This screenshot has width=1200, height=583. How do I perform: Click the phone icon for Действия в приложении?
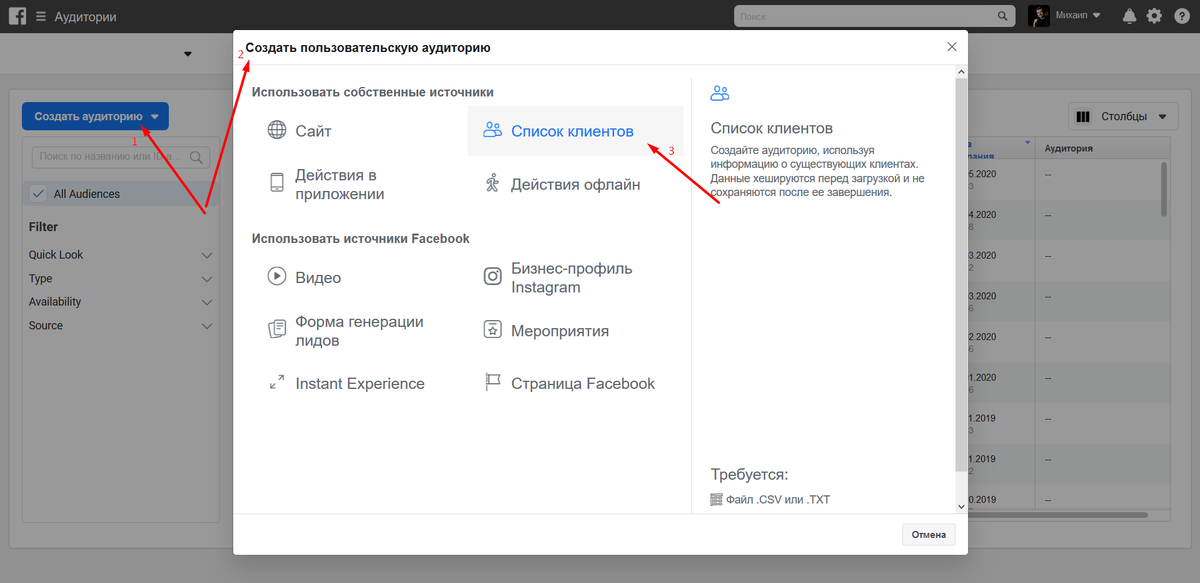[277, 182]
